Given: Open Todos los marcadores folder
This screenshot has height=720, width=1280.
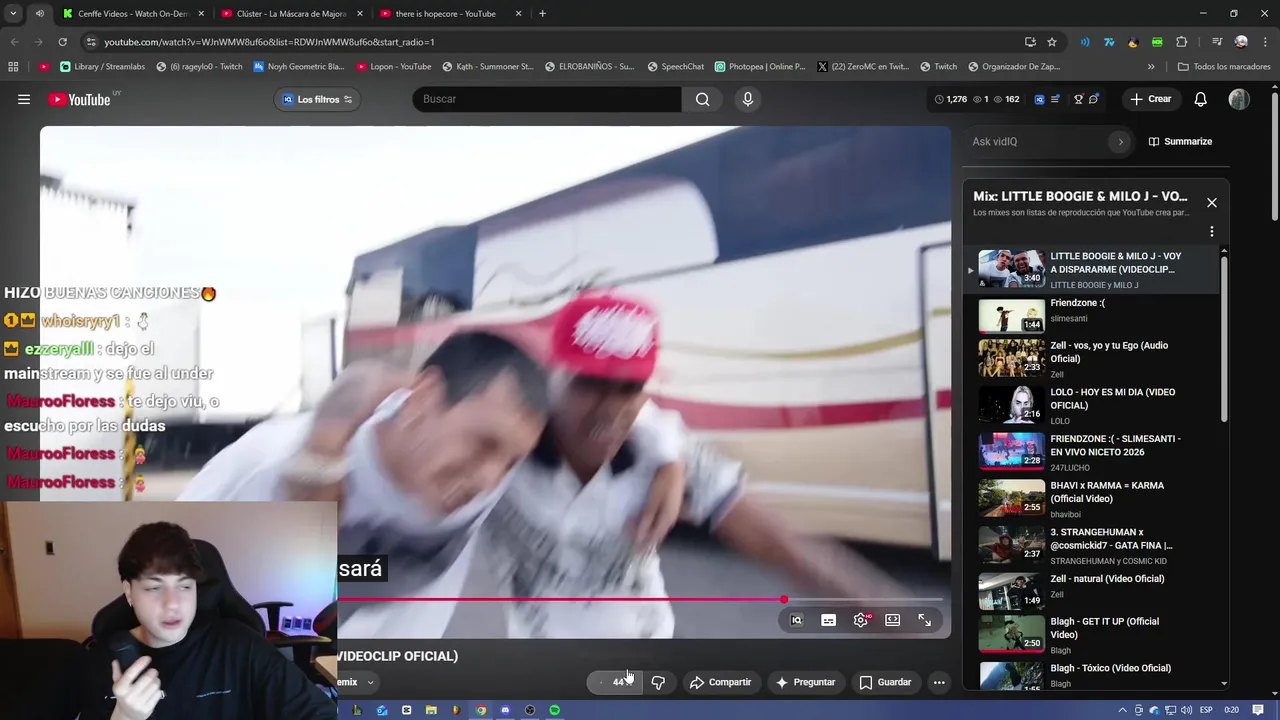Looking at the screenshot, I should pyautogui.click(x=1224, y=67).
